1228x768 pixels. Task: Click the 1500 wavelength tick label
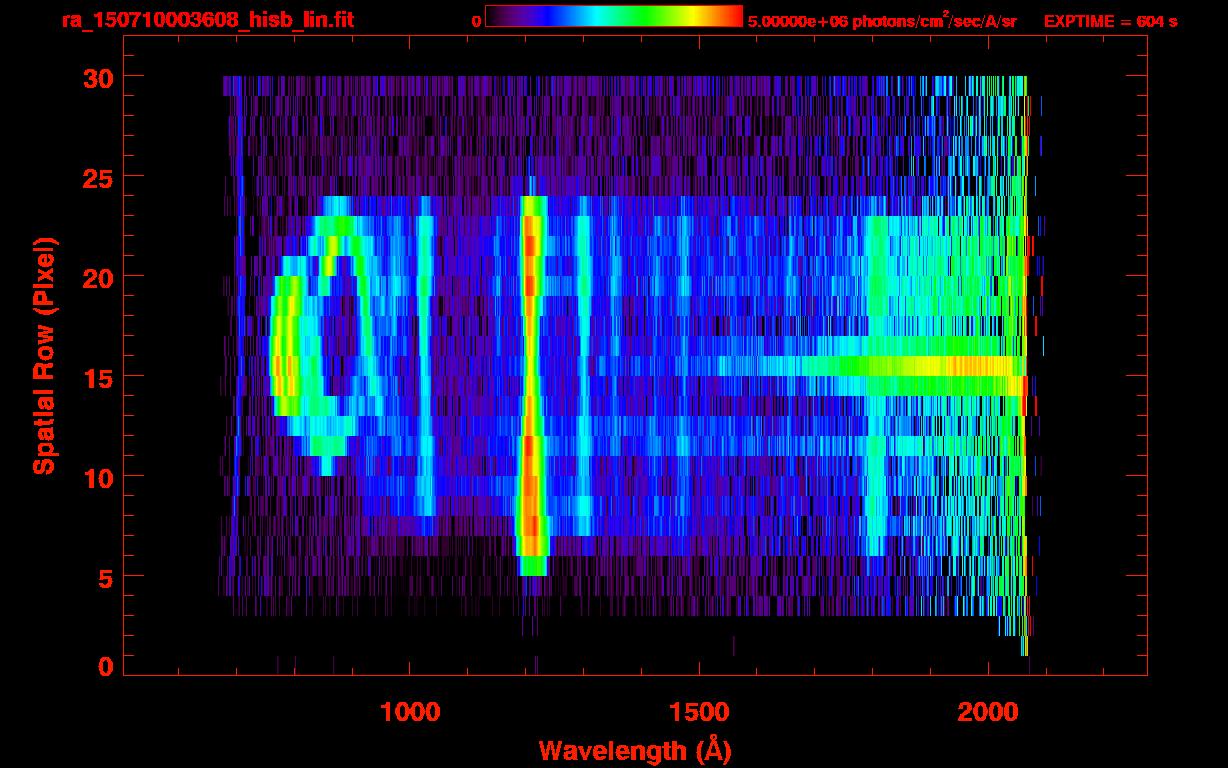point(699,712)
